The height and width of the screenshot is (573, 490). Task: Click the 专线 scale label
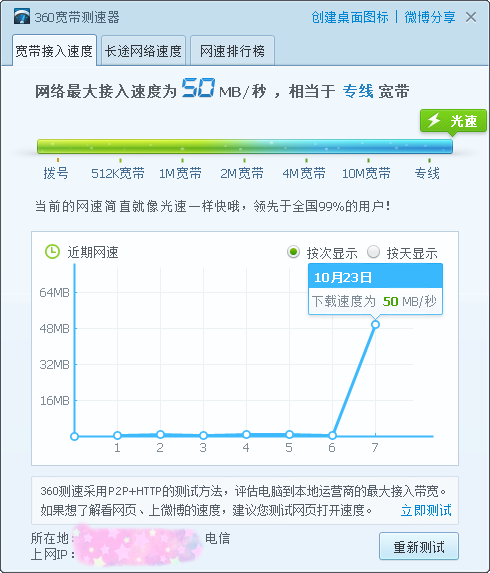pyautogui.click(x=427, y=173)
